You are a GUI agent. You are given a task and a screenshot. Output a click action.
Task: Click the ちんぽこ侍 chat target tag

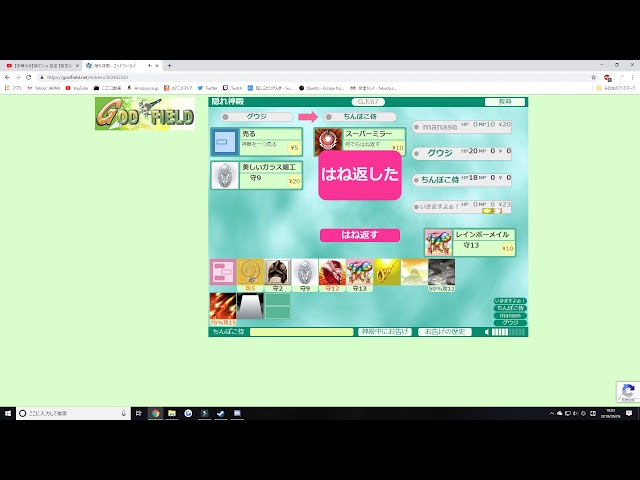pyautogui.click(x=510, y=308)
